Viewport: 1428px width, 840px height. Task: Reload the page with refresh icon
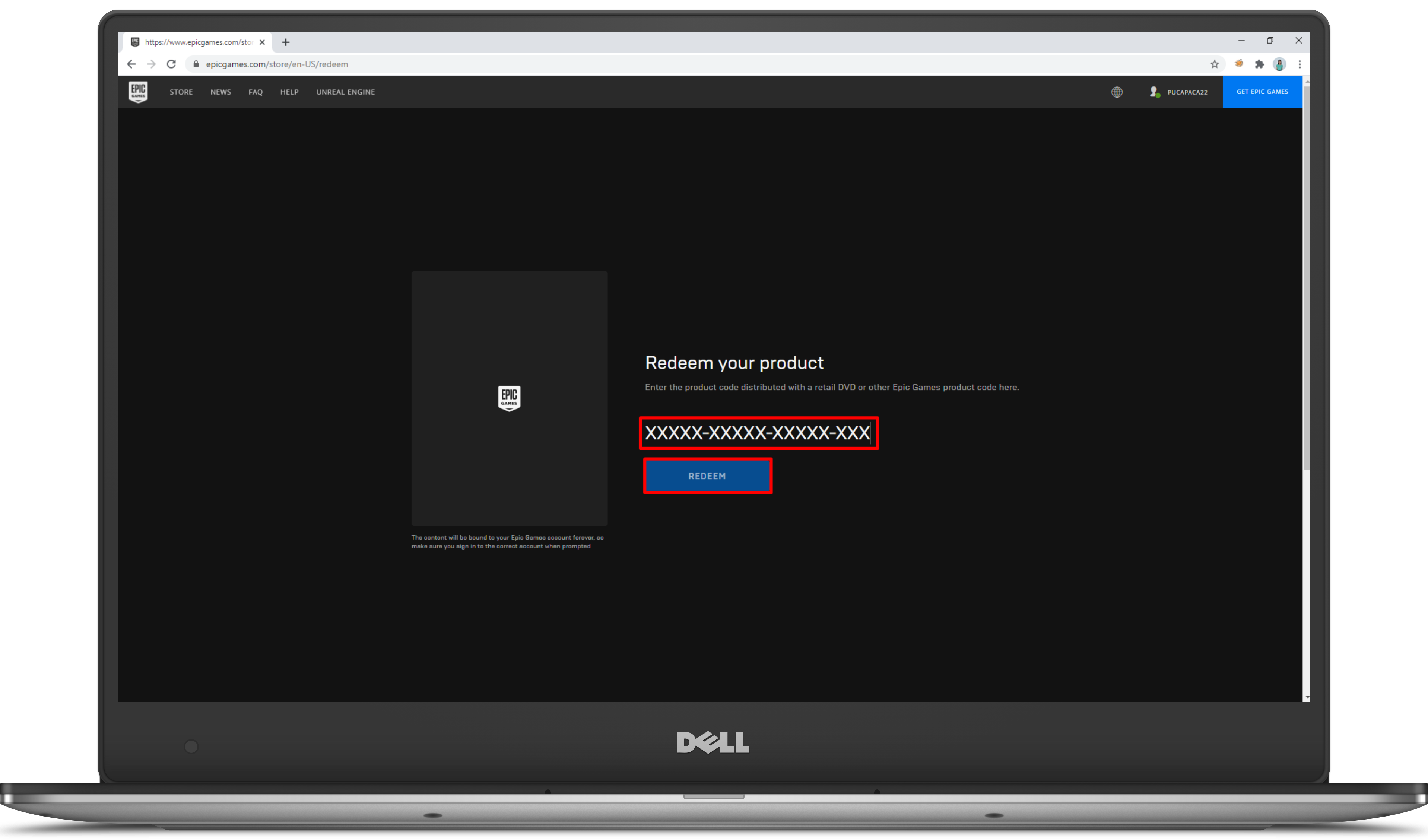click(171, 64)
